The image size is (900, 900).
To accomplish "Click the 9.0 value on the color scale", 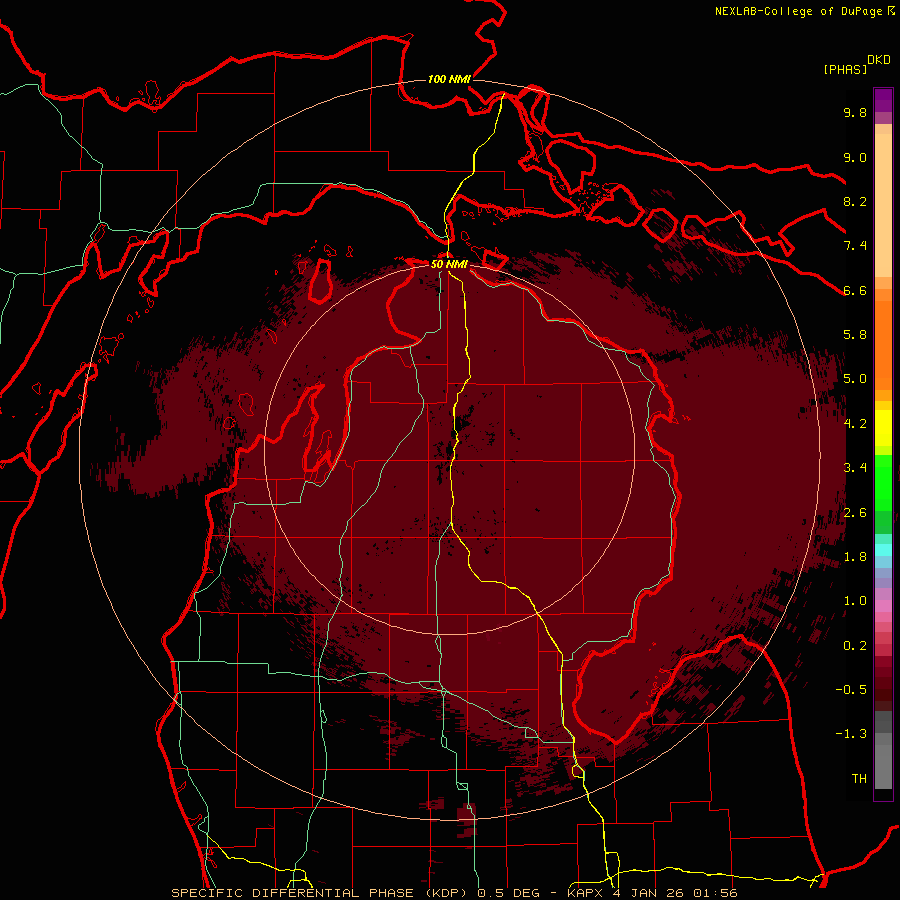I will 855,157.
